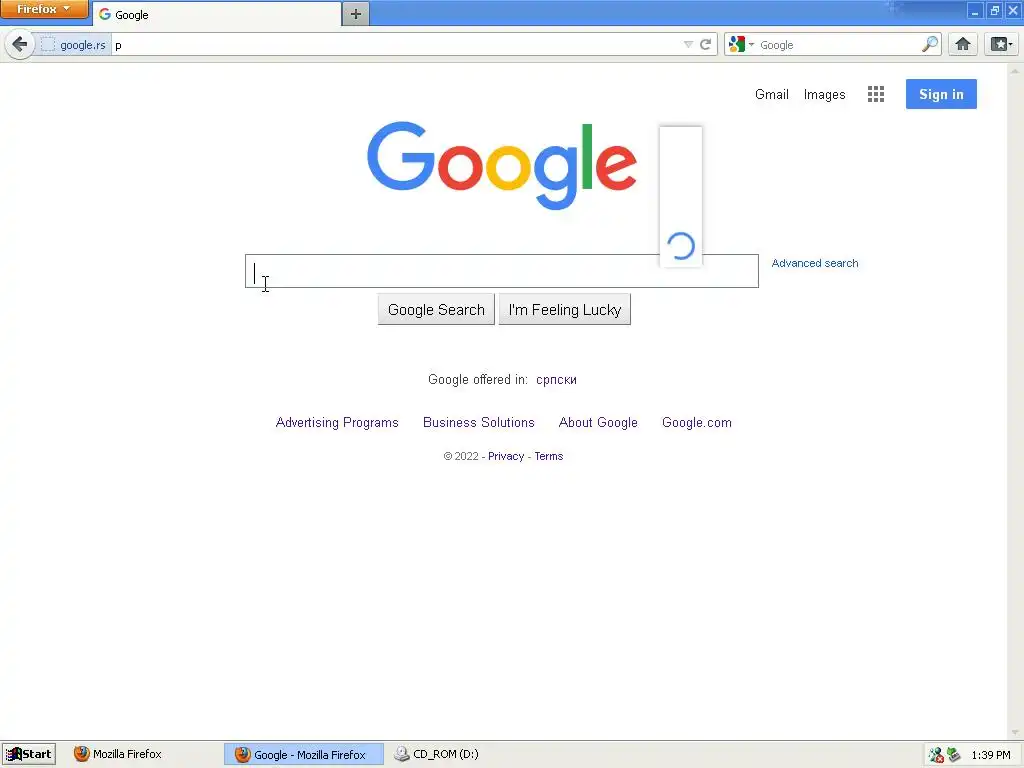Click the loading spinner popup above search box
The width and height of the screenshot is (1024, 768).
pyautogui.click(x=680, y=197)
